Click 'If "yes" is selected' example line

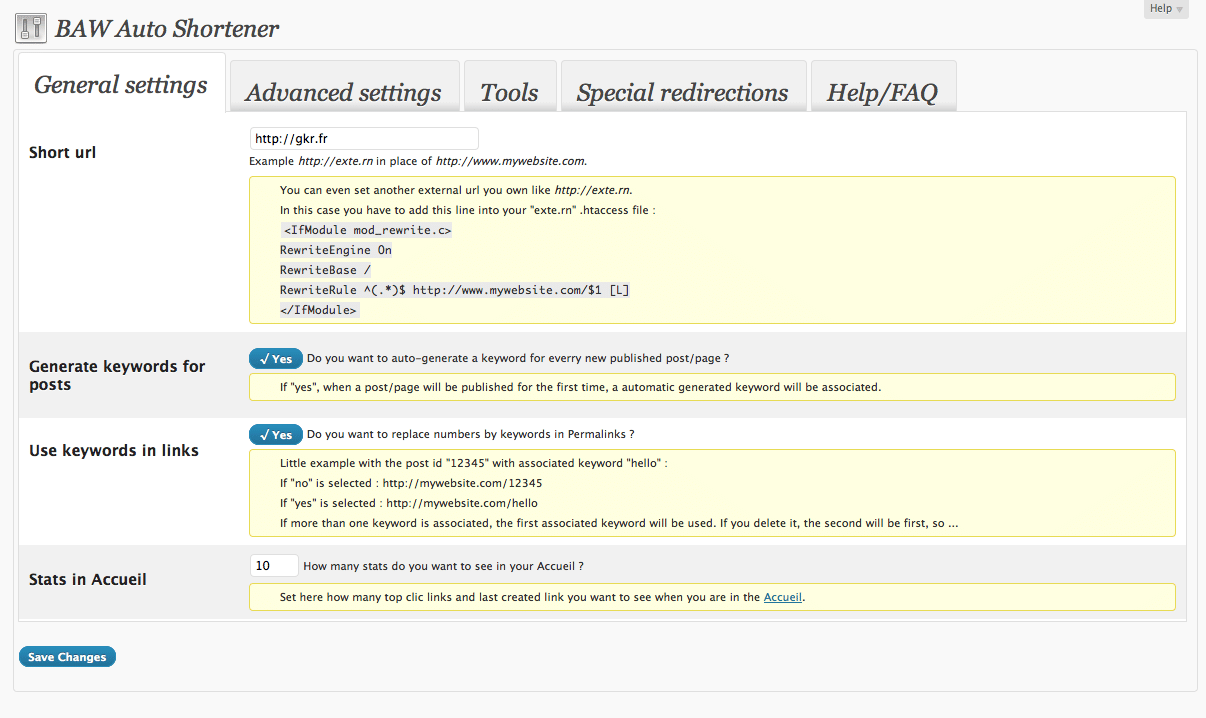[x=409, y=503]
